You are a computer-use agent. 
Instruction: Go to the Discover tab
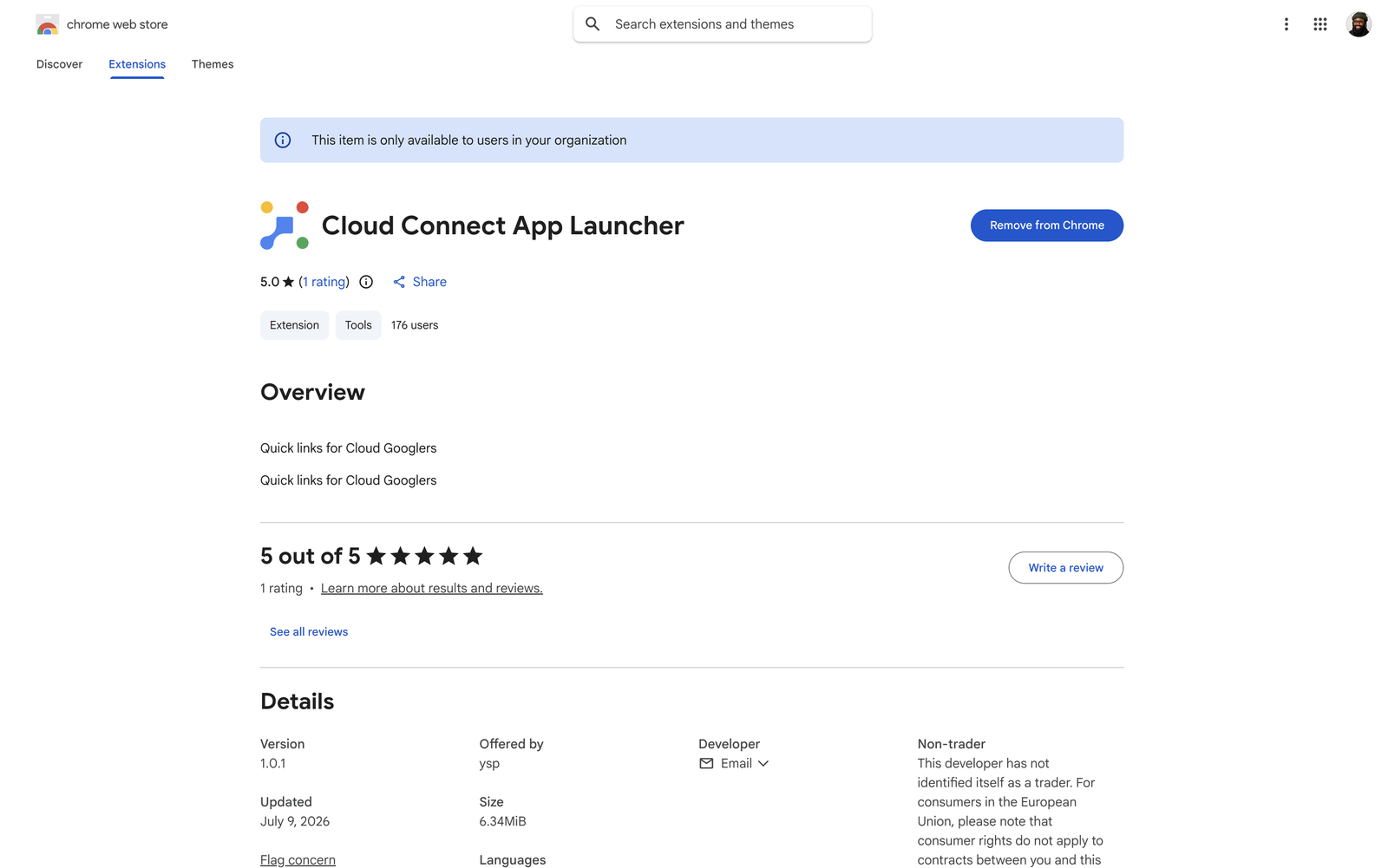(x=59, y=64)
